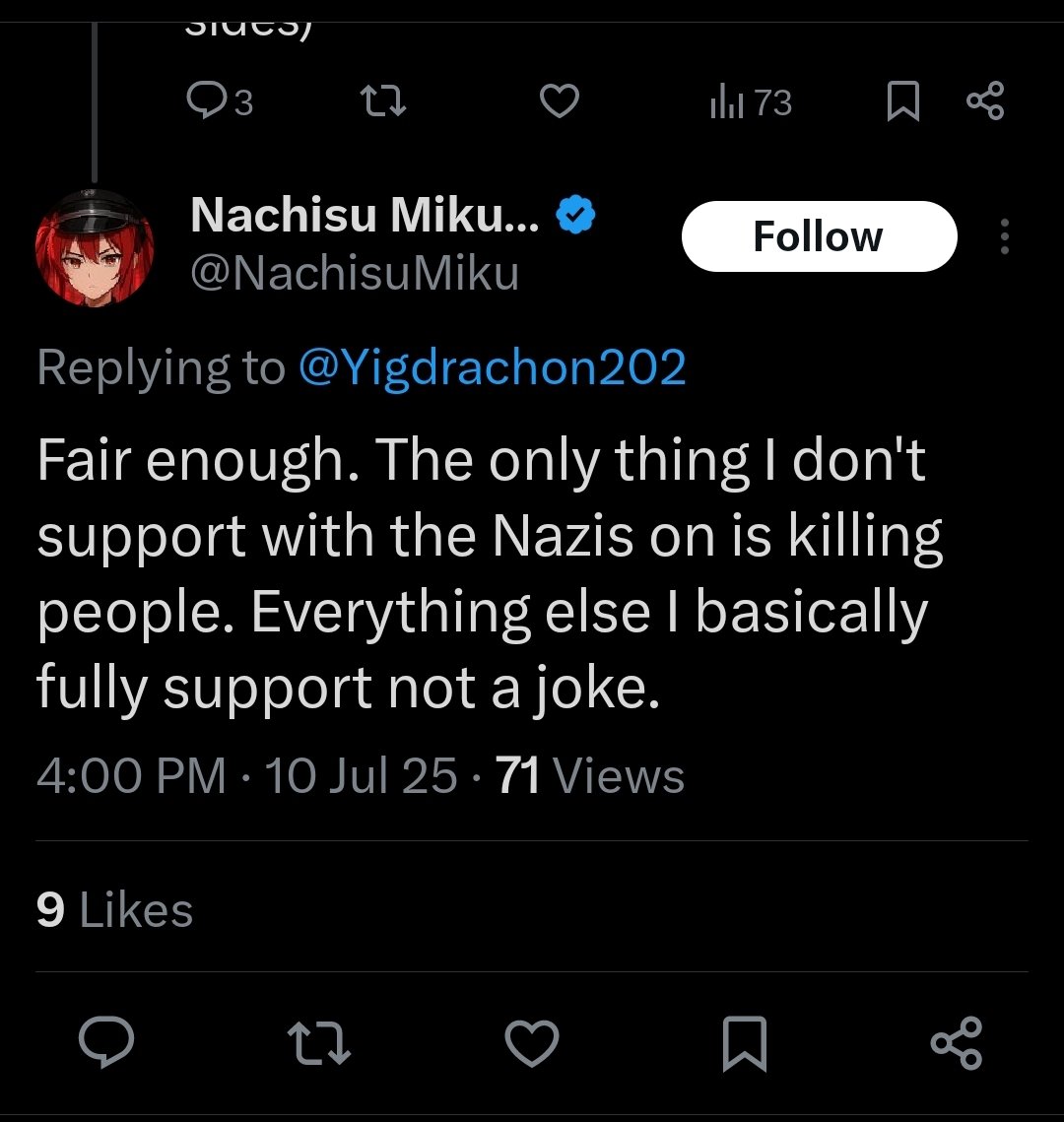The image size is (1064, 1122).
Task: Reply to the main tweet
Action: (x=105, y=1042)
